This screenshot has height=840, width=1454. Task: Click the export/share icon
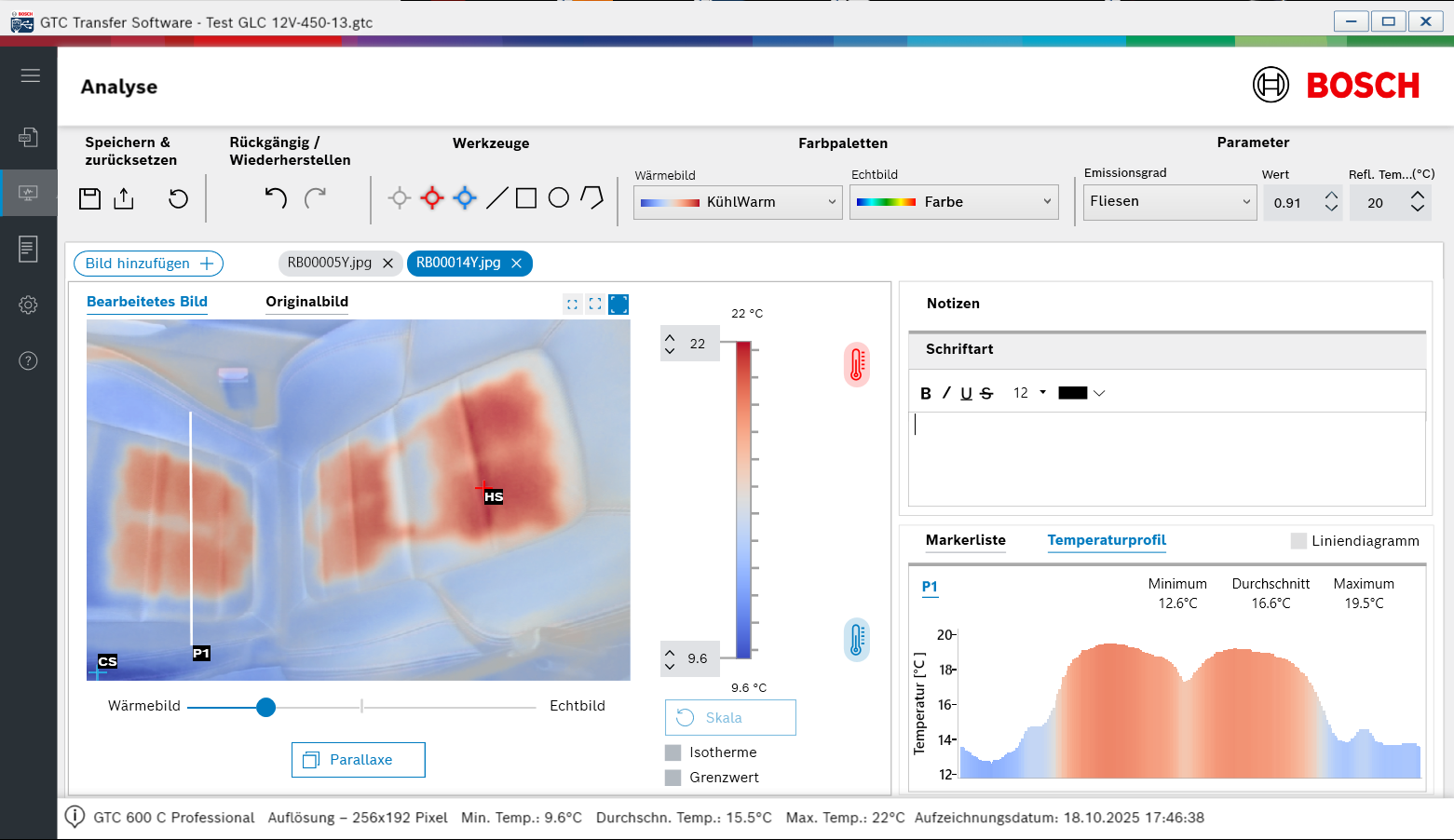tap(124, 198)
